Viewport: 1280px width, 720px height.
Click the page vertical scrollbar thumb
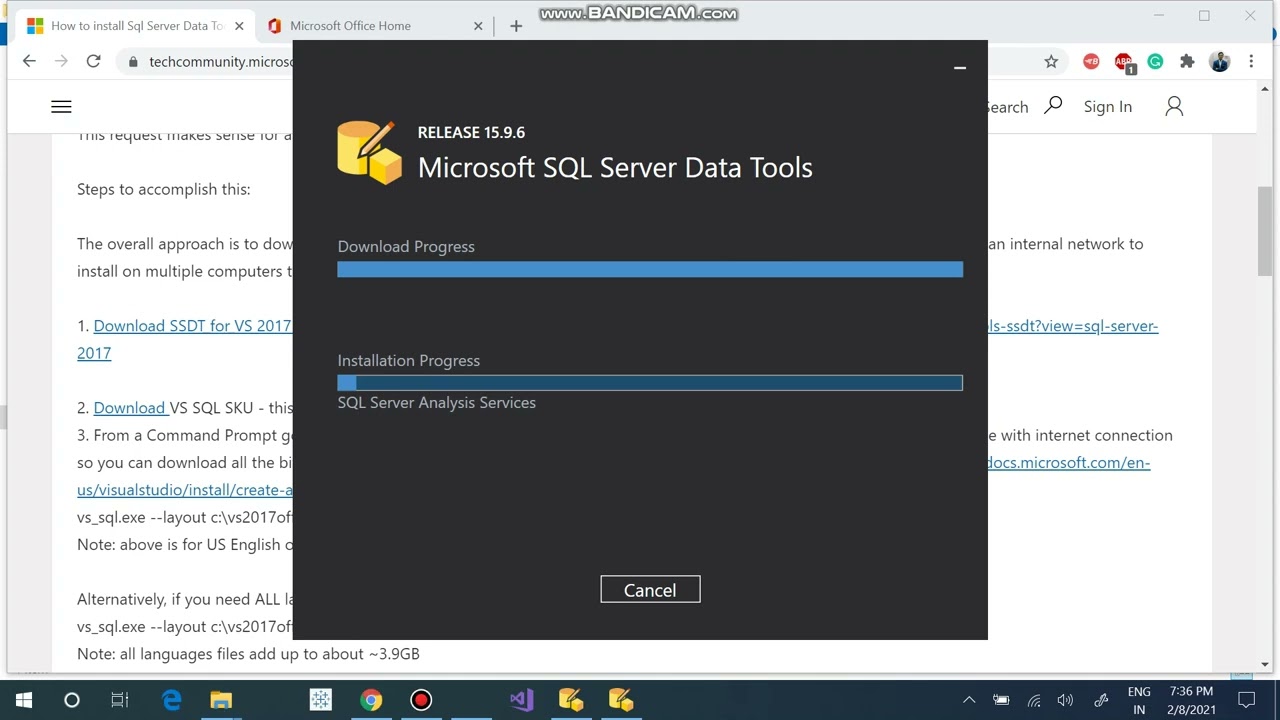pyautogui.click(x=1265, y=230)
